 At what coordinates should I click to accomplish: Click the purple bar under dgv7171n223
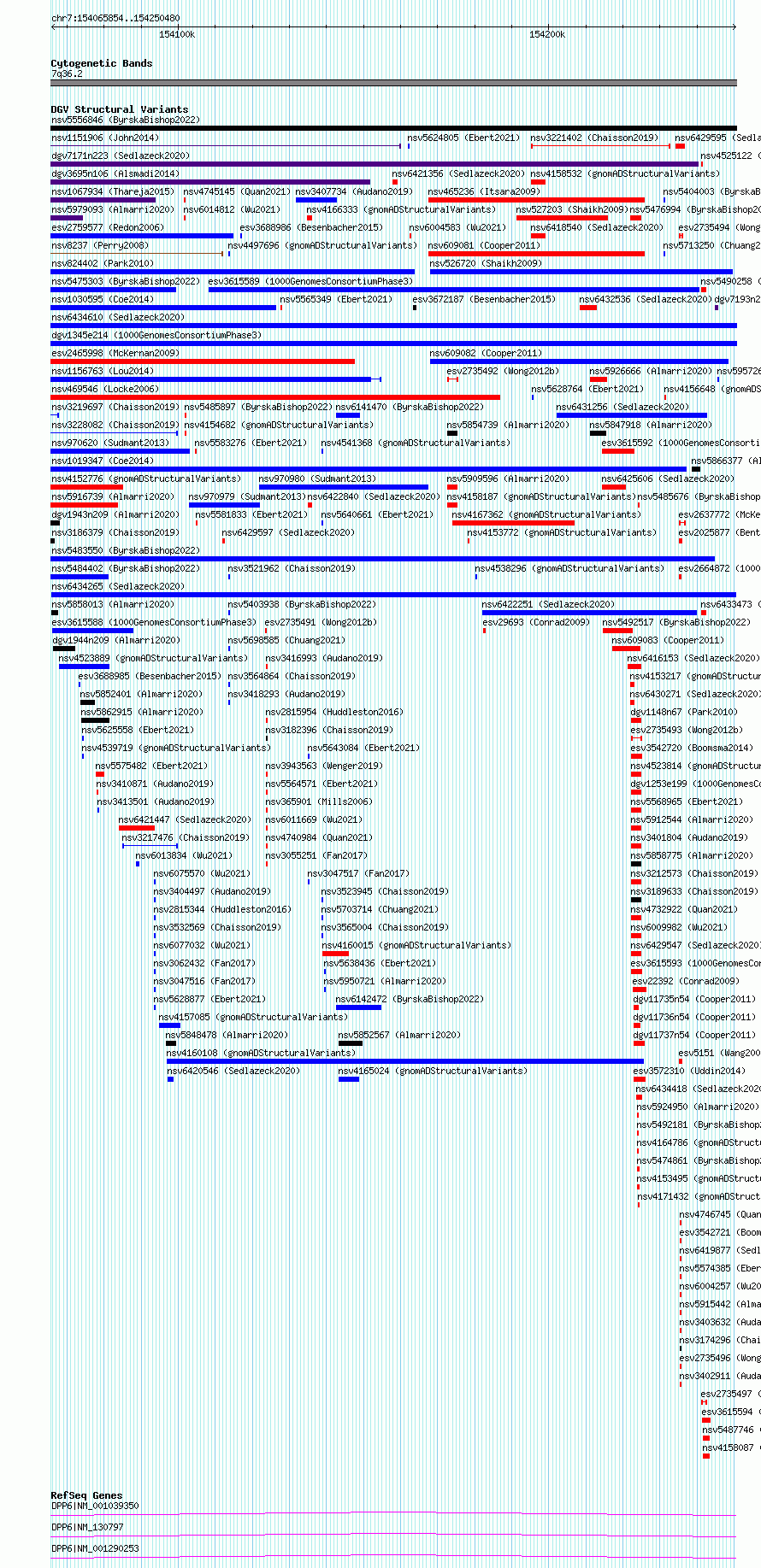[x=375, y=164]
